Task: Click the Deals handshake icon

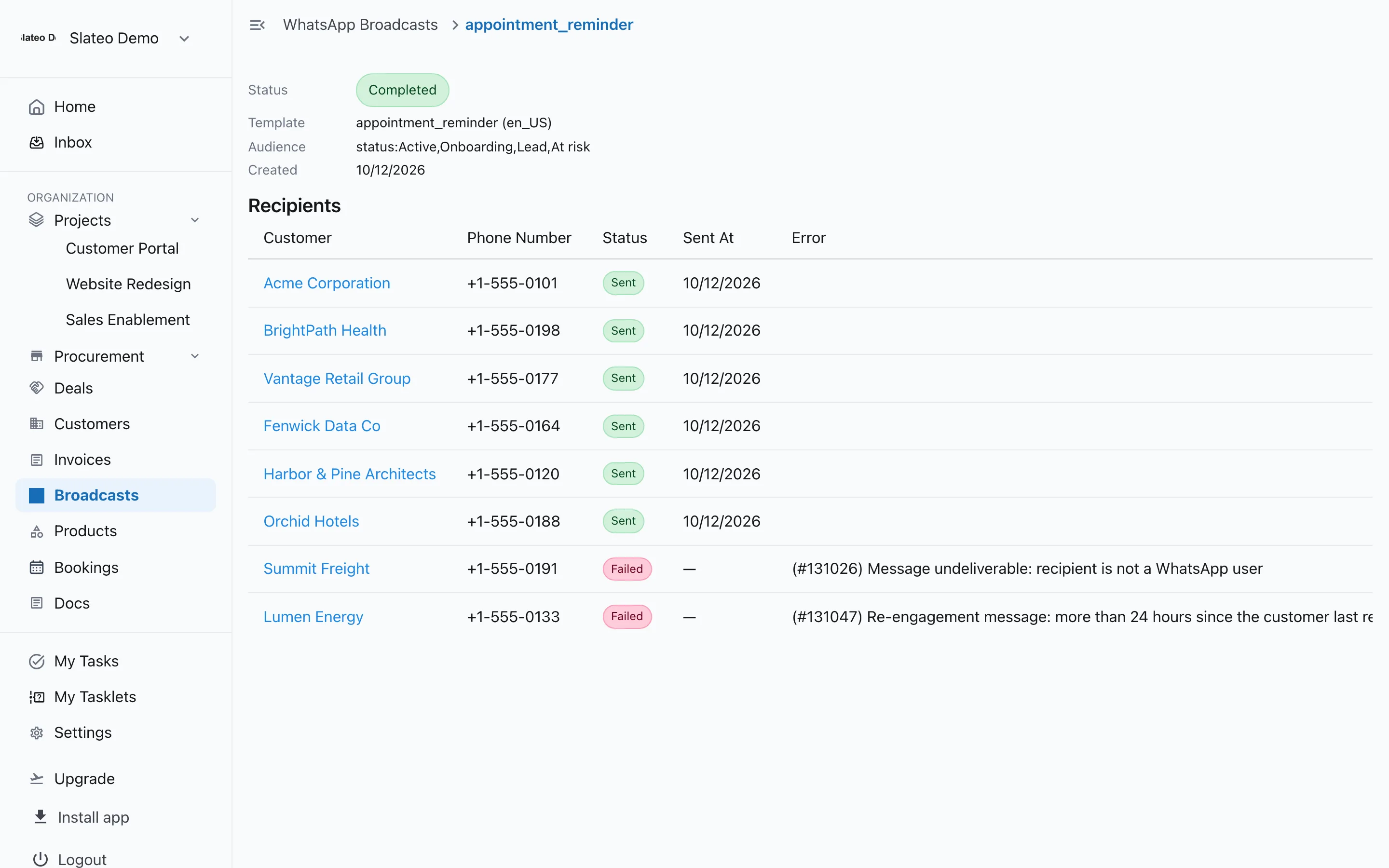Action: pos(37,388)
